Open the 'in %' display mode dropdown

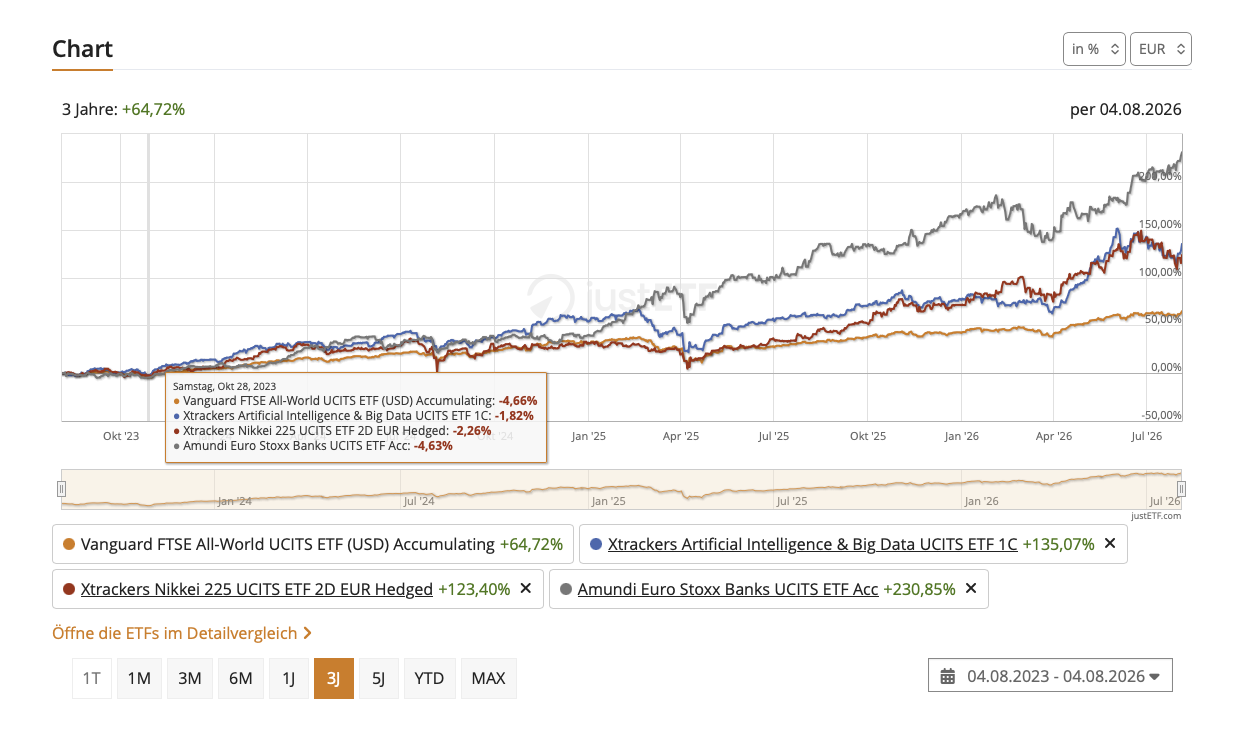coord(1094,48)
